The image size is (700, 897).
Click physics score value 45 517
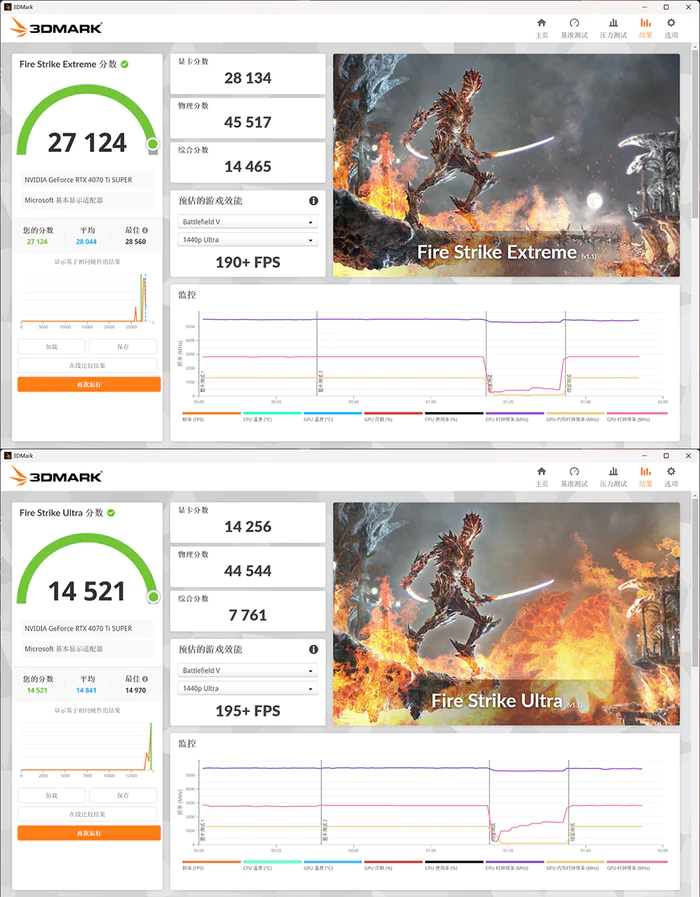click(248, 122)
